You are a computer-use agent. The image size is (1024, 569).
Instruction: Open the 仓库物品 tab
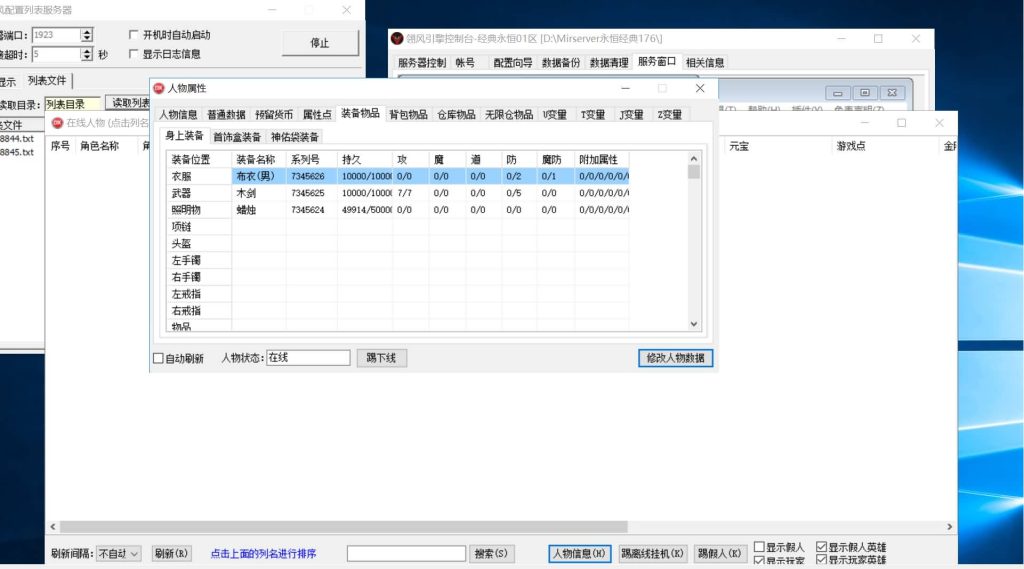(456, 114)
